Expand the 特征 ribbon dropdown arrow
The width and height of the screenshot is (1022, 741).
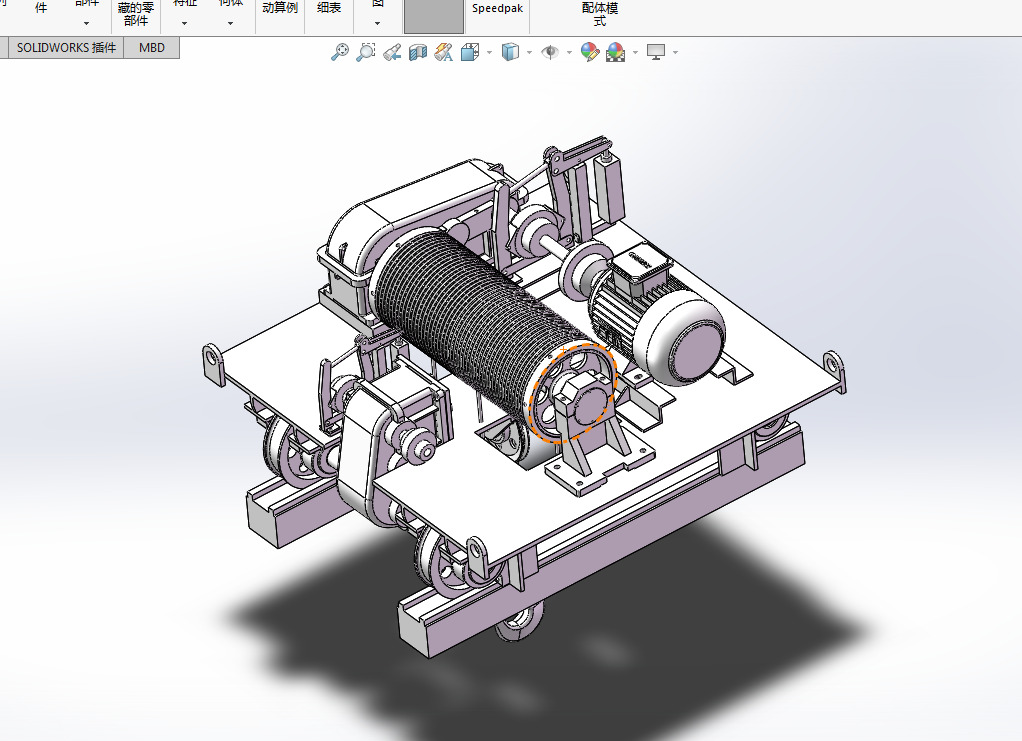[x=184, y=23]
